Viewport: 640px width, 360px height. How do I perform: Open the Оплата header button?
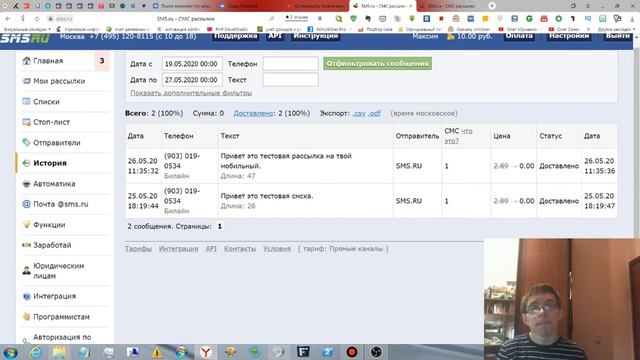tap(519, 36)
